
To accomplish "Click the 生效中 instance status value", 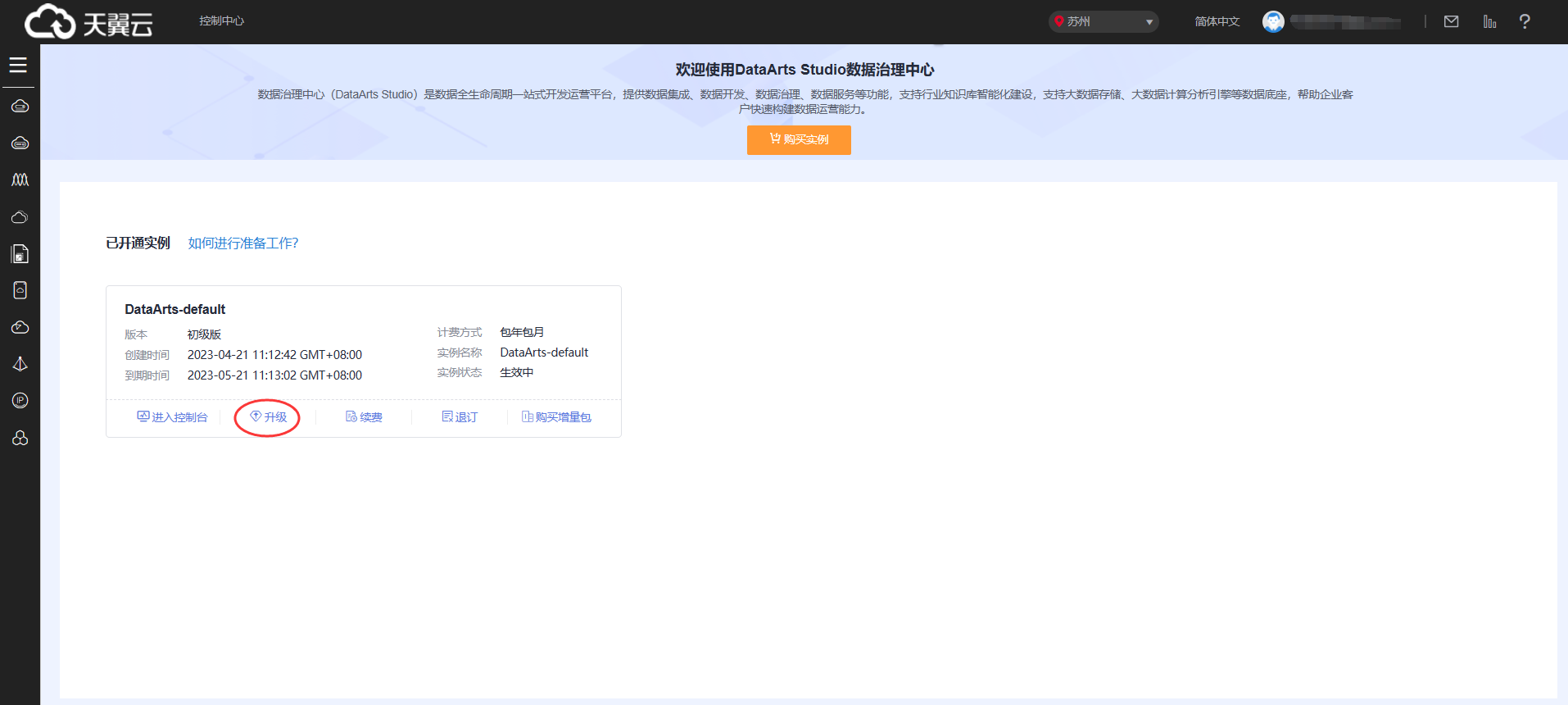I will (516, 372).
